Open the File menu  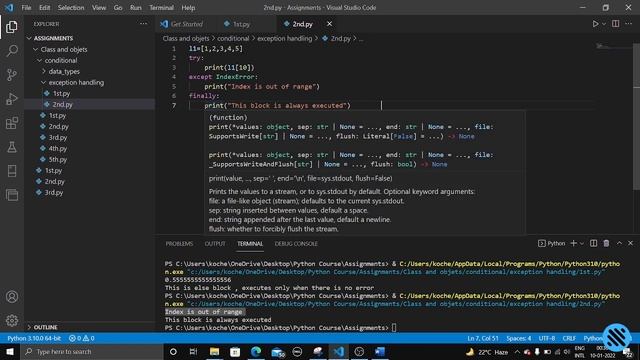(26, 7)
